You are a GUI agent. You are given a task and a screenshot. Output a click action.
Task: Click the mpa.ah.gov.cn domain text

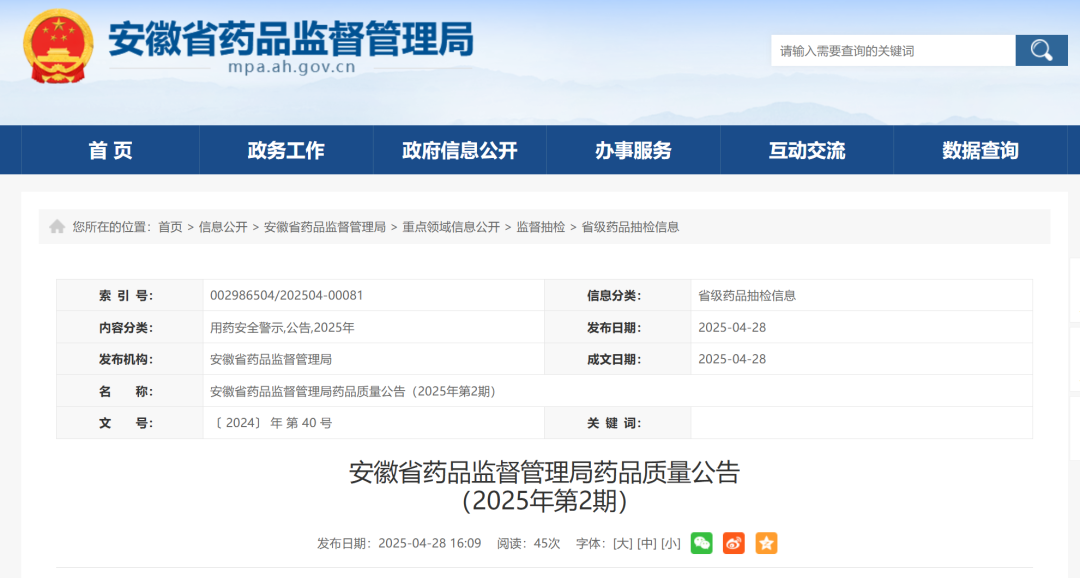click(291, 68)
